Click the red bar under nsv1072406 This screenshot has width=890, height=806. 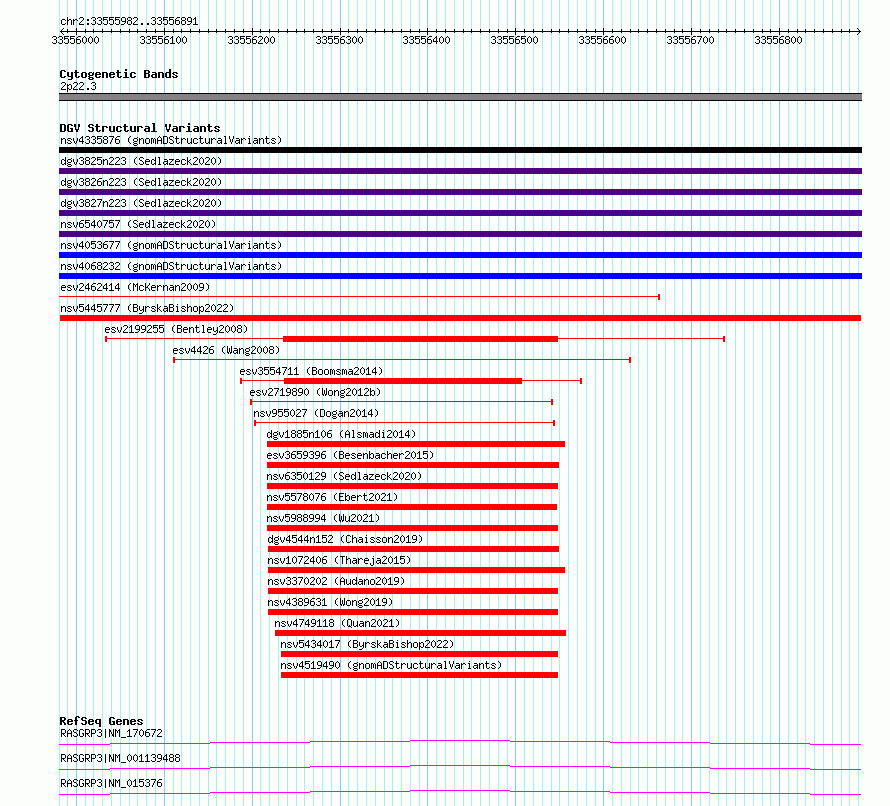417,570
